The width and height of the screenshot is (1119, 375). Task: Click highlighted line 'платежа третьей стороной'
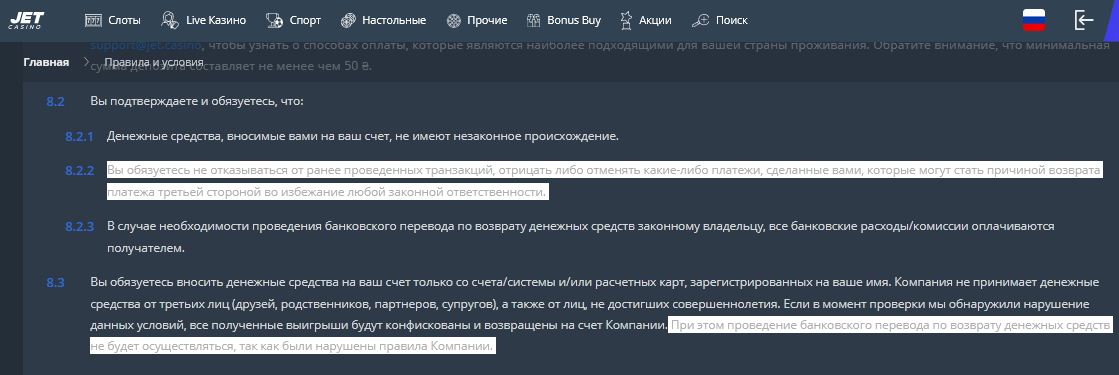328,191
